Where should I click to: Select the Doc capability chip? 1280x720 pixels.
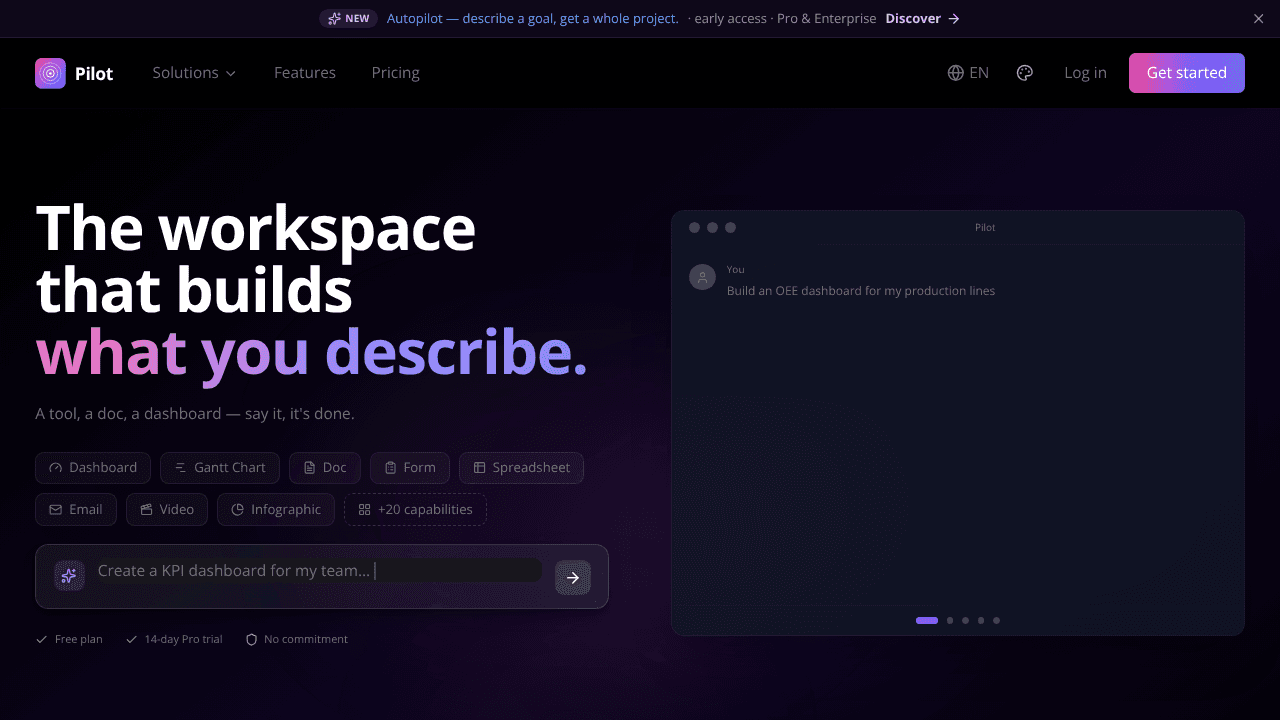point(325,468)
